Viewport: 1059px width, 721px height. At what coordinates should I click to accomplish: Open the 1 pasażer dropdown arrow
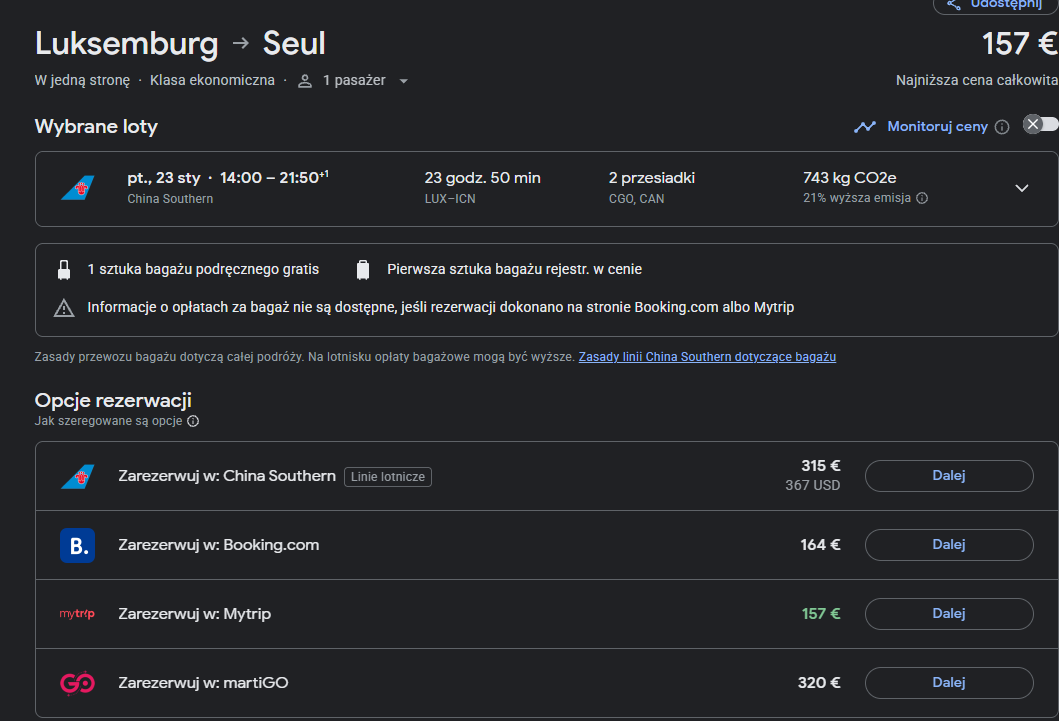tap(403, 81)
